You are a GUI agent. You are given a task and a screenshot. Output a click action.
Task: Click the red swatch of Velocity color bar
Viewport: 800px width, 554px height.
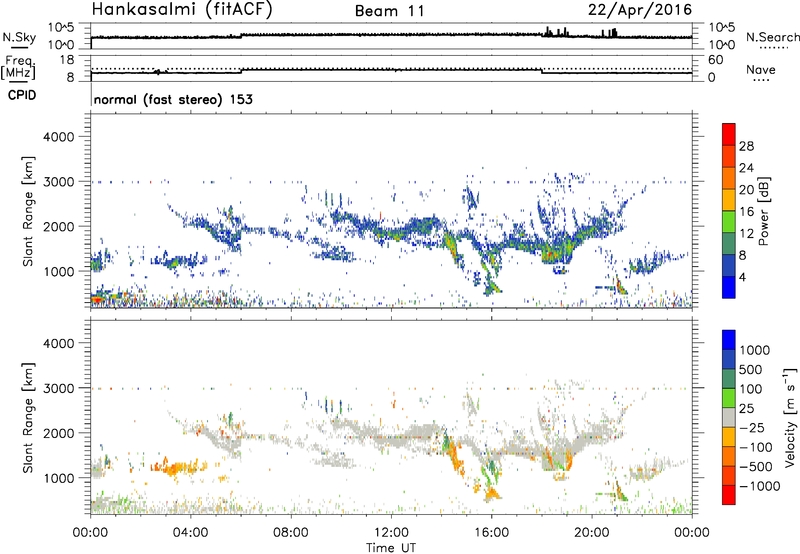point(729,495)
